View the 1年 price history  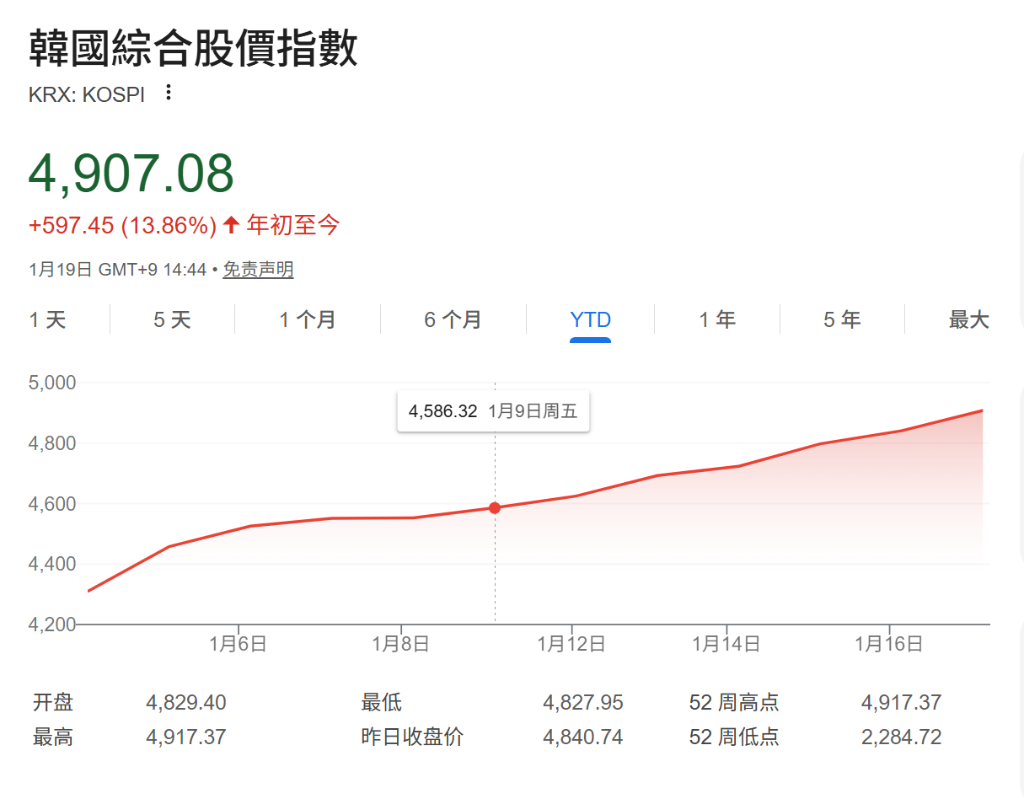click(717, 320)
